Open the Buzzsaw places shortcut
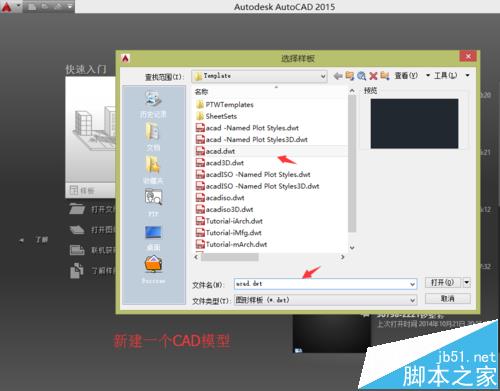The image size is (500, 391). [x=153, y=270]
